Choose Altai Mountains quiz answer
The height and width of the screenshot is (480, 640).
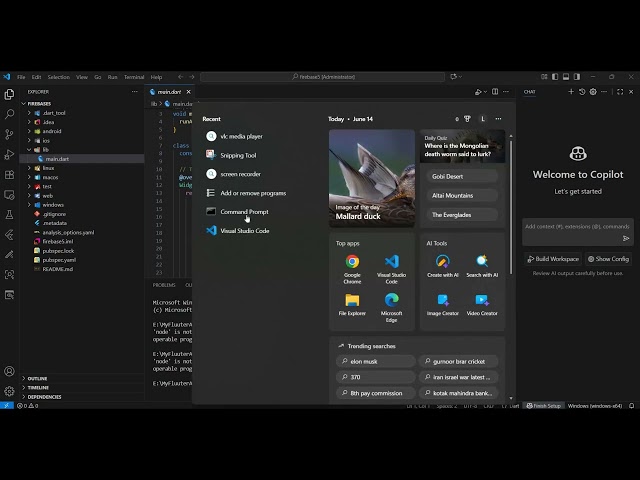[462, 196]
